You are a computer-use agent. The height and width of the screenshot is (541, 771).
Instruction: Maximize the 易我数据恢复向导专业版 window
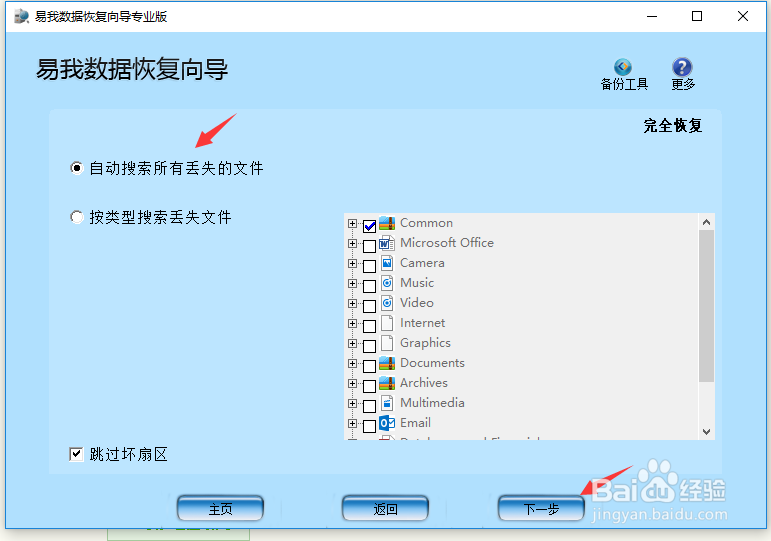(x=697, y=16)
